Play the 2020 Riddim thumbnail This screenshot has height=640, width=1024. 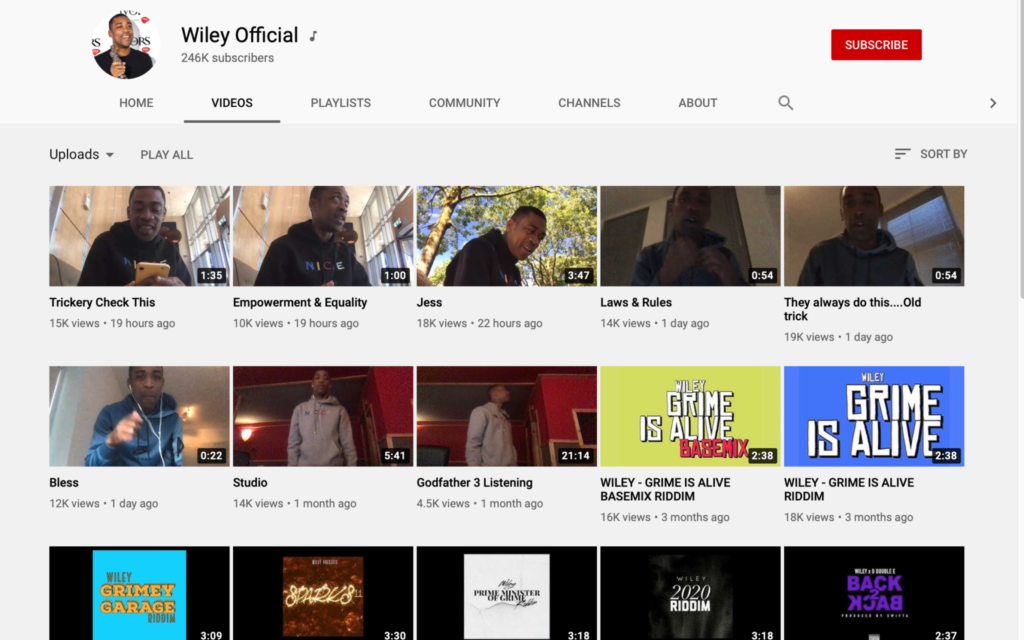[690, 593]
